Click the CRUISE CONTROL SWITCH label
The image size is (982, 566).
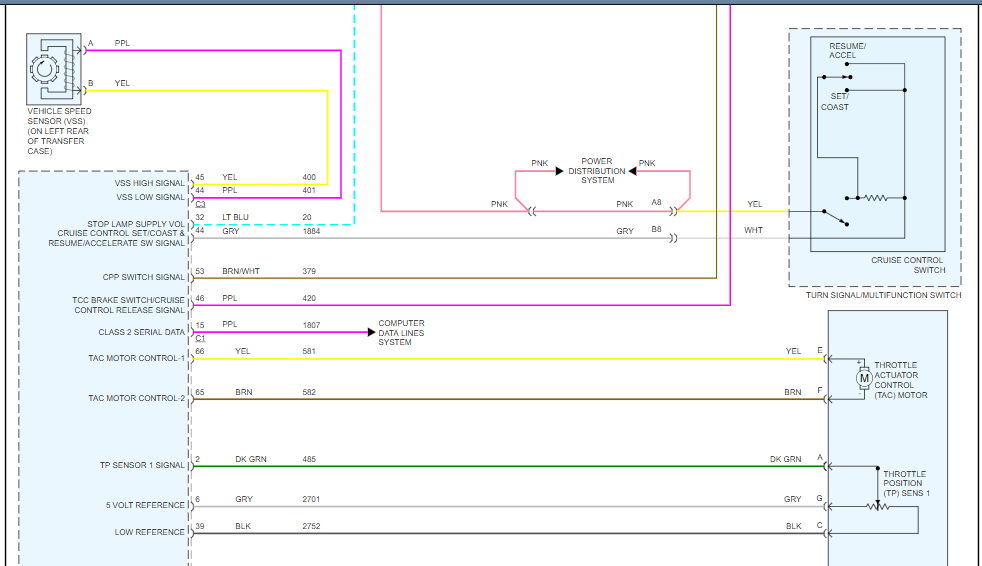pyautogui.click(x=908, y=265)
